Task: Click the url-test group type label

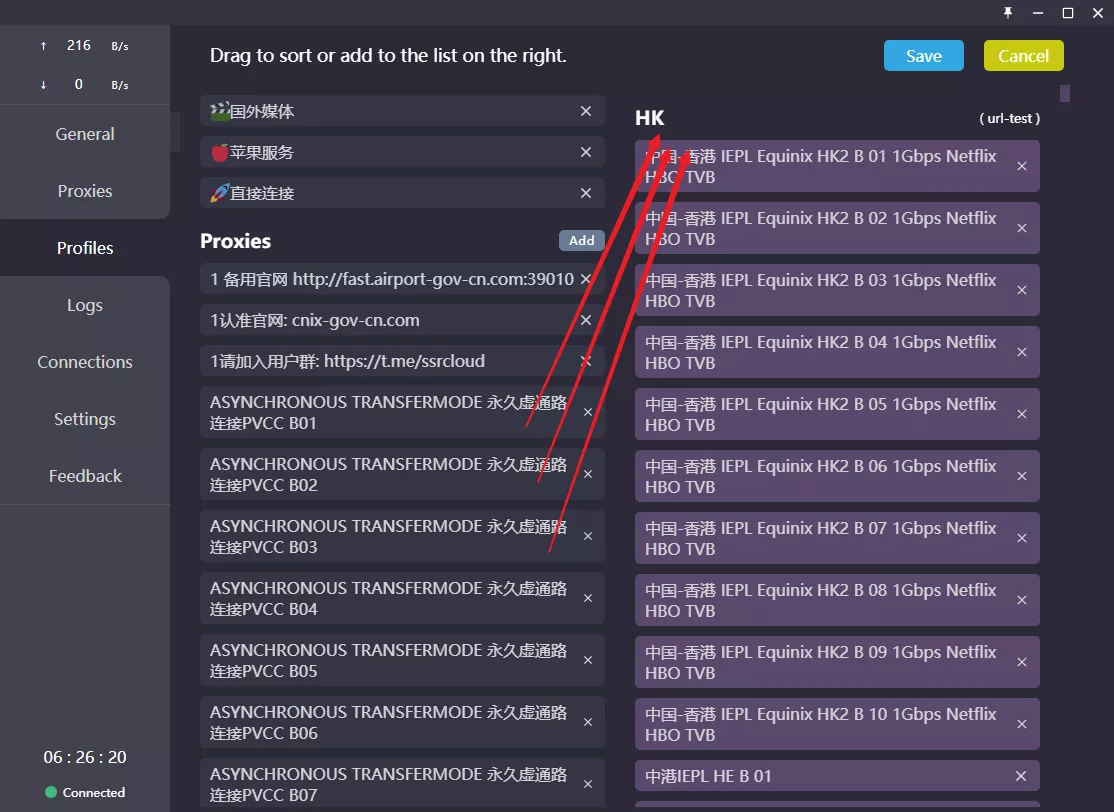Action: [x=1010, y=118]
